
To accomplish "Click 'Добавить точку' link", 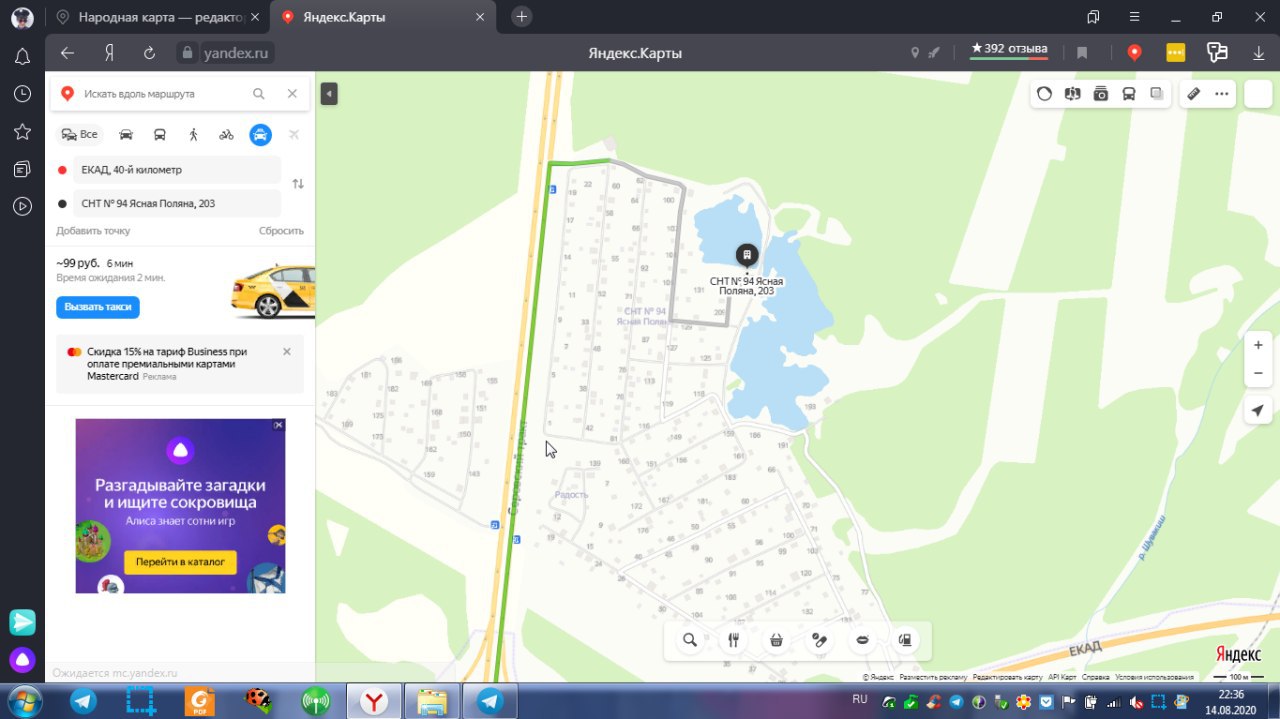I will click(x=93, y=230).
